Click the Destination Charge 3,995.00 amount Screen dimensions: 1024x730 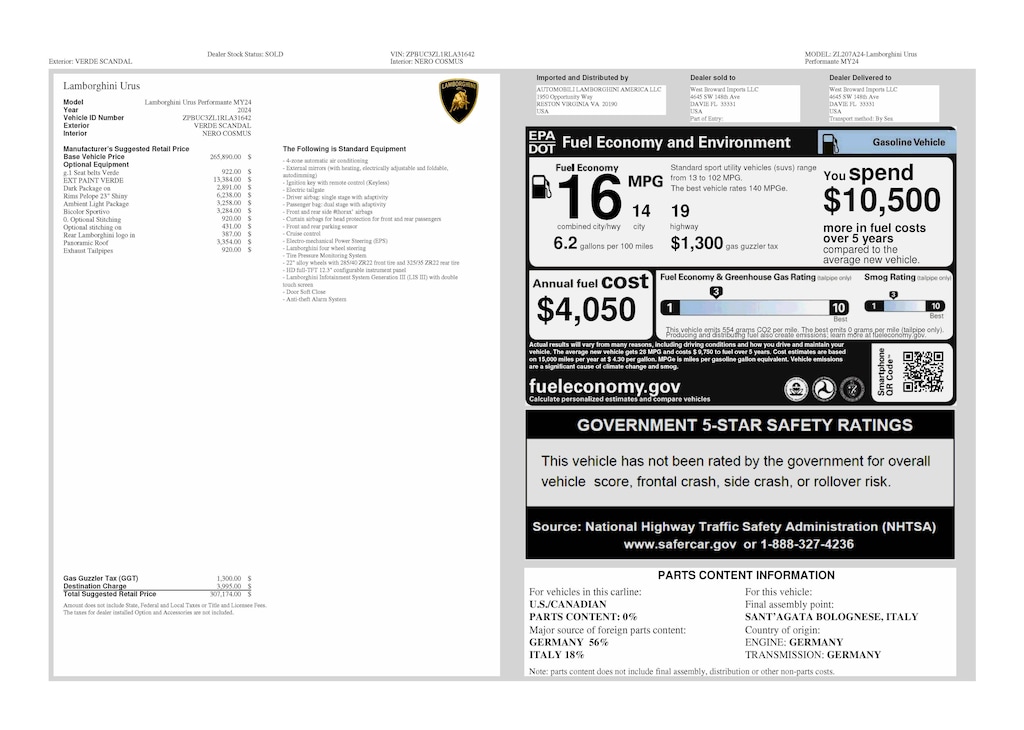(229, 586)
